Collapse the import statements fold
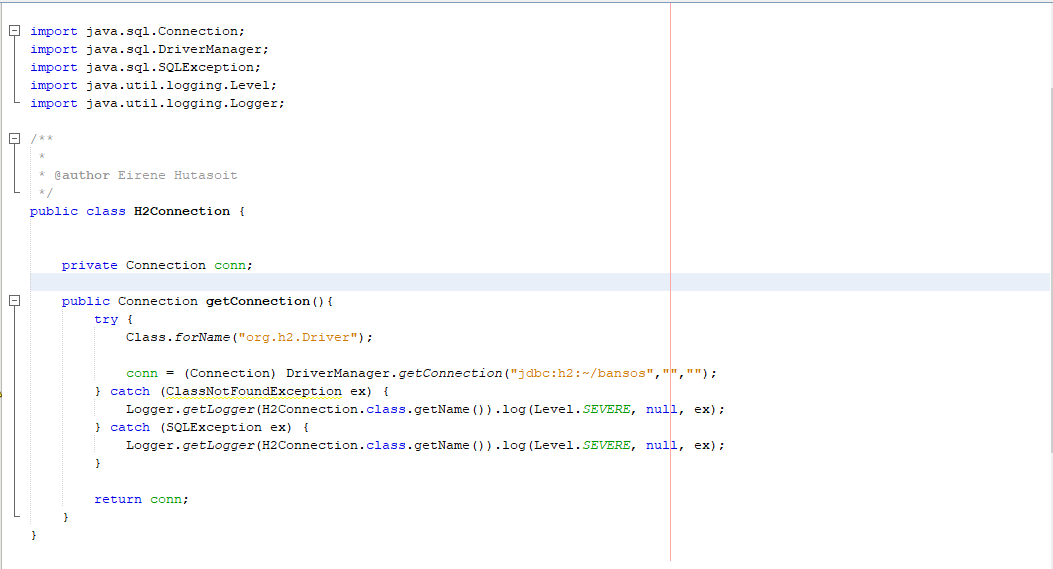The height and width of the screenshot is (569, 1053). 14,31
